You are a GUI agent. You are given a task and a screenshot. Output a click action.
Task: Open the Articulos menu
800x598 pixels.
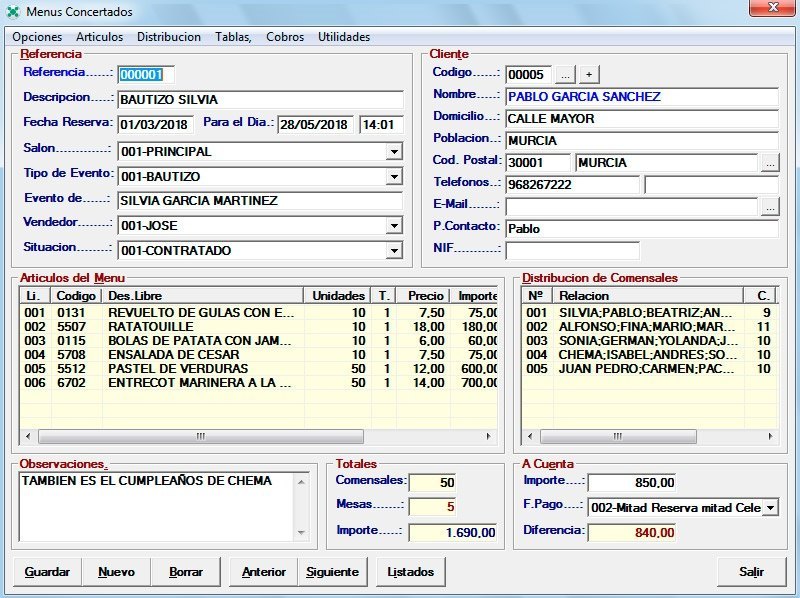(100, 37)
